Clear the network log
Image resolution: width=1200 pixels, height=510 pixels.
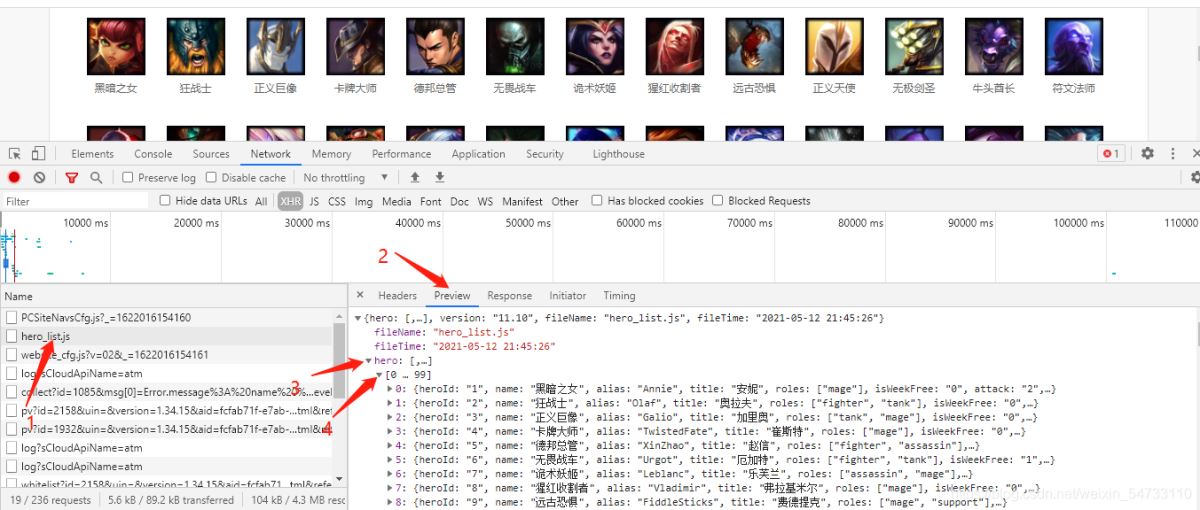39,177
